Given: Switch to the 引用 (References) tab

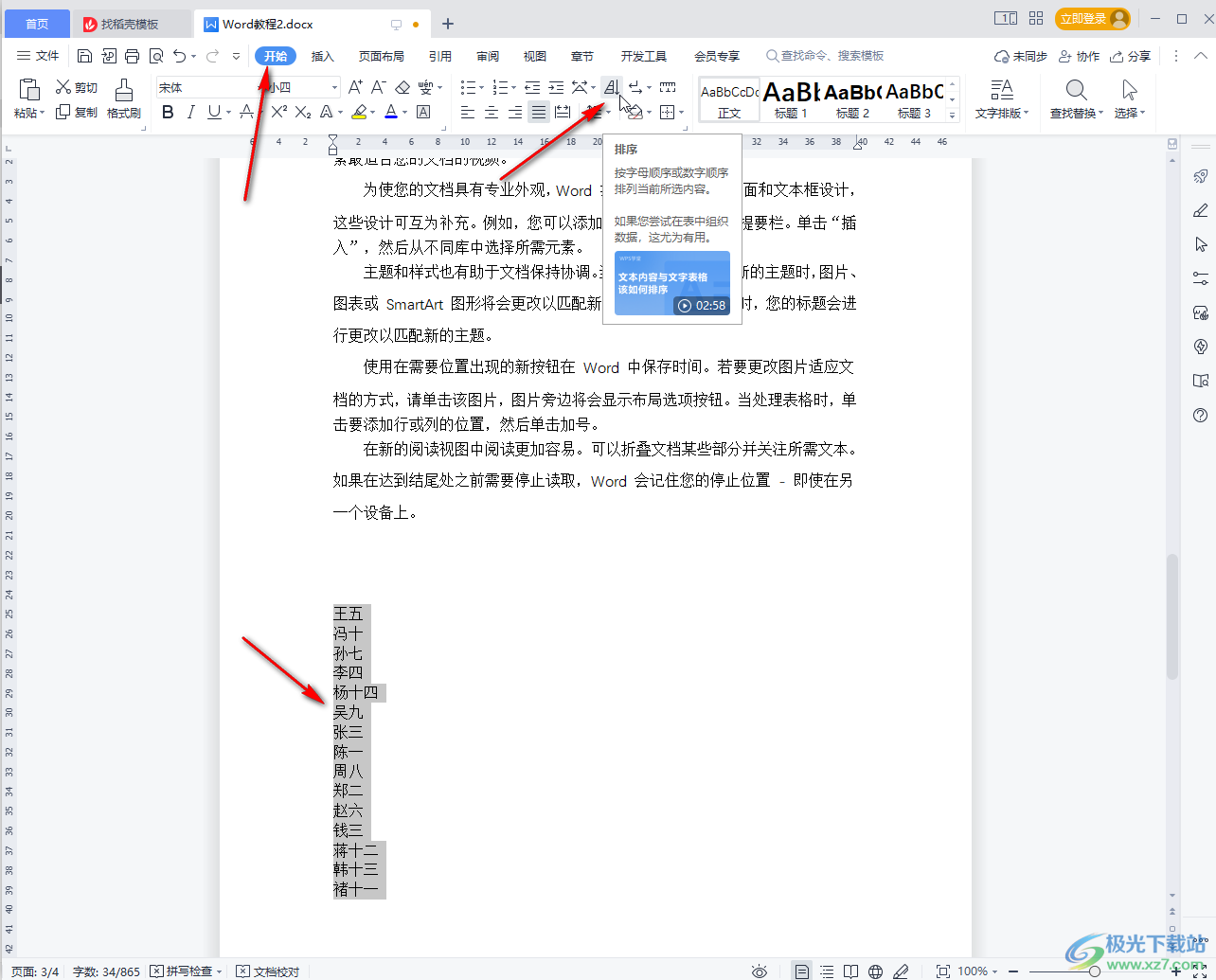Looking at the screenshot, I should pos(440,56).
